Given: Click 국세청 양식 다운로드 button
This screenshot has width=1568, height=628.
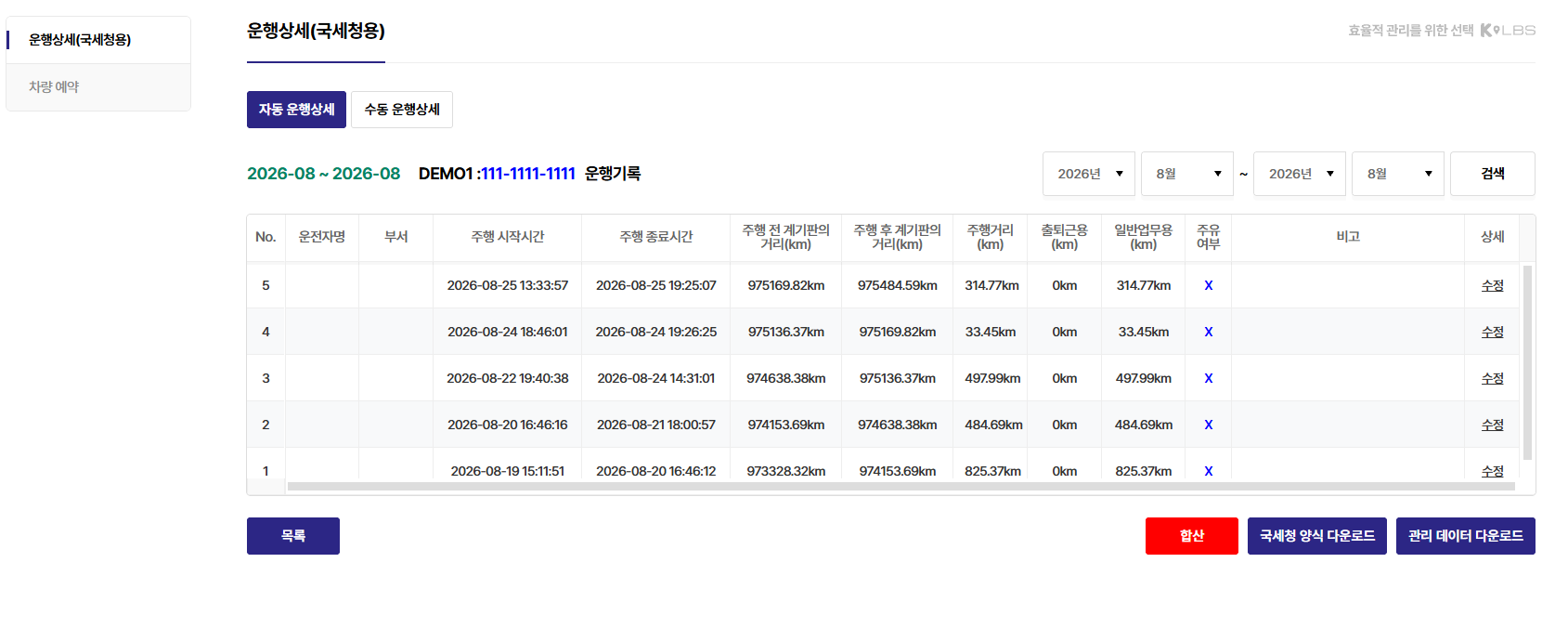Looking at the screenshot, I should click(x=1317, y=536).
